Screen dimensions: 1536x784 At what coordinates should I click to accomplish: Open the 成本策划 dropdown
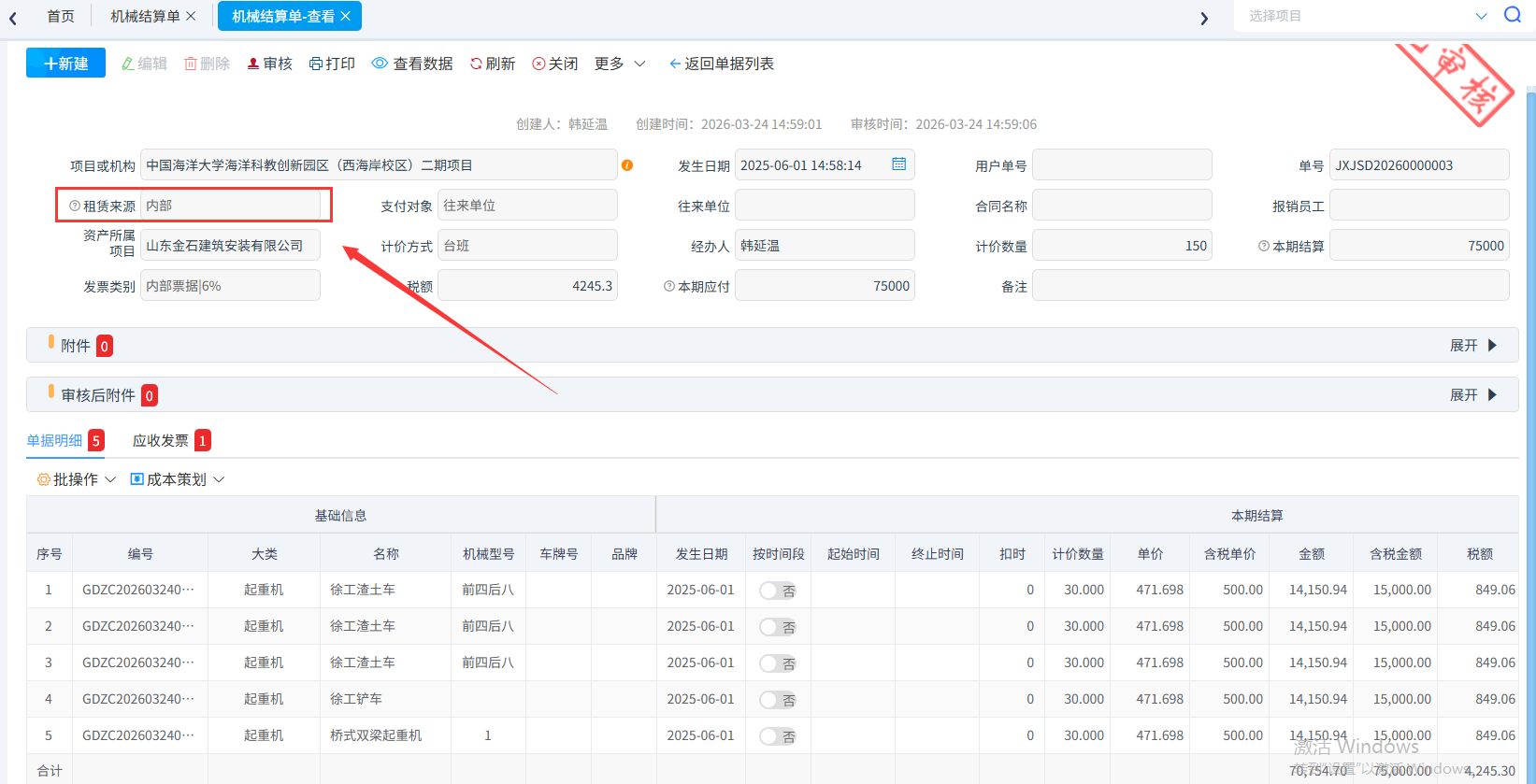click(178, 479)
